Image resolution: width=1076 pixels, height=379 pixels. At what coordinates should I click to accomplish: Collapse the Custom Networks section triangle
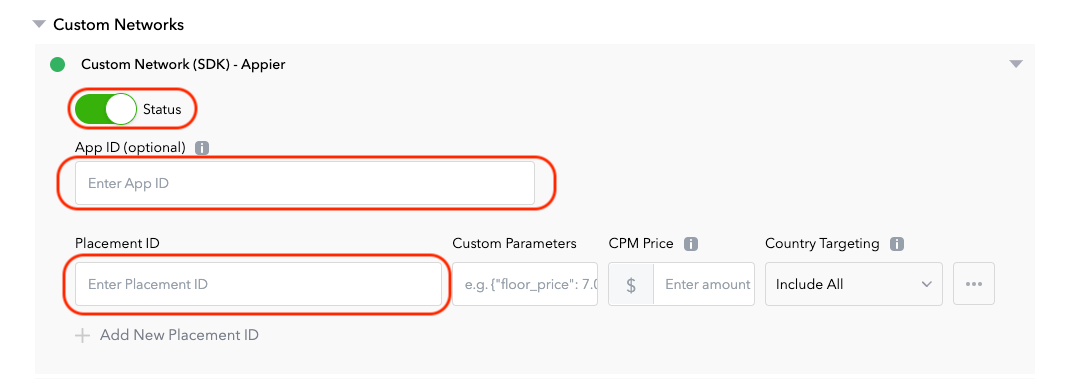pos(38,25)
